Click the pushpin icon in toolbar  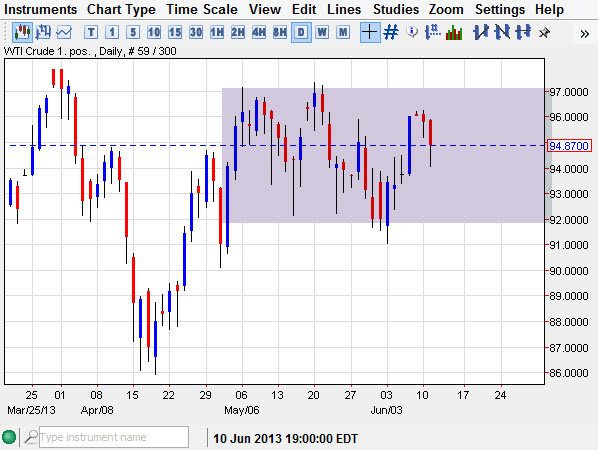coord(544,33)
